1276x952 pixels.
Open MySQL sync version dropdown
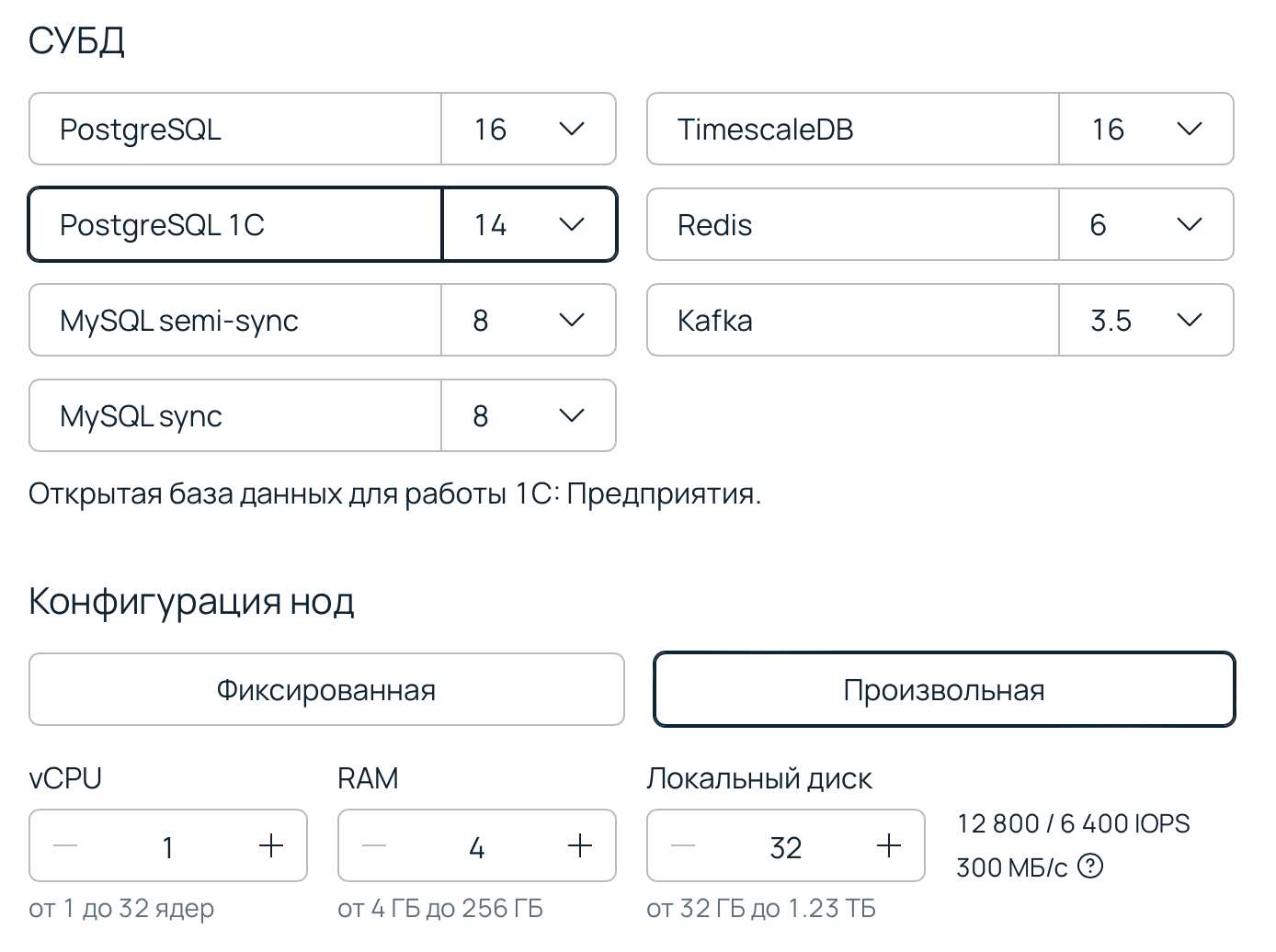click(x=529, y=415)
